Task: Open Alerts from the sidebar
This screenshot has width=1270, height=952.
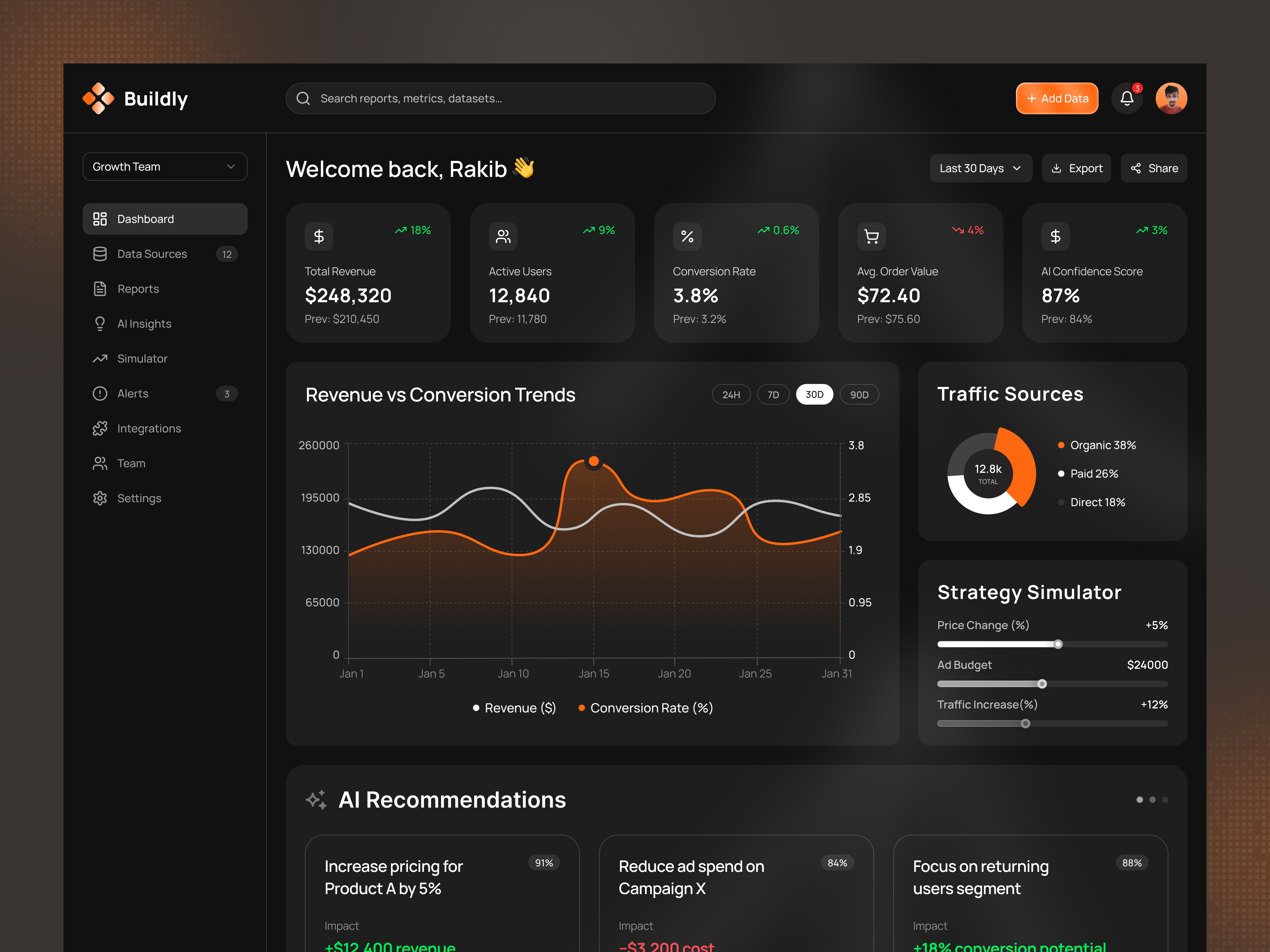Action: 133,394
